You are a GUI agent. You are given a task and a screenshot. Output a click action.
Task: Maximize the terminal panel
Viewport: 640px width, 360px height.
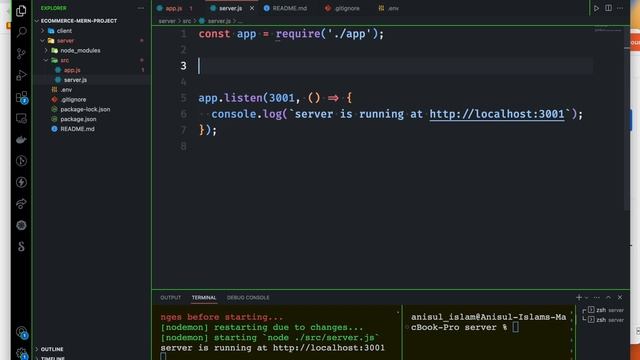608,298
